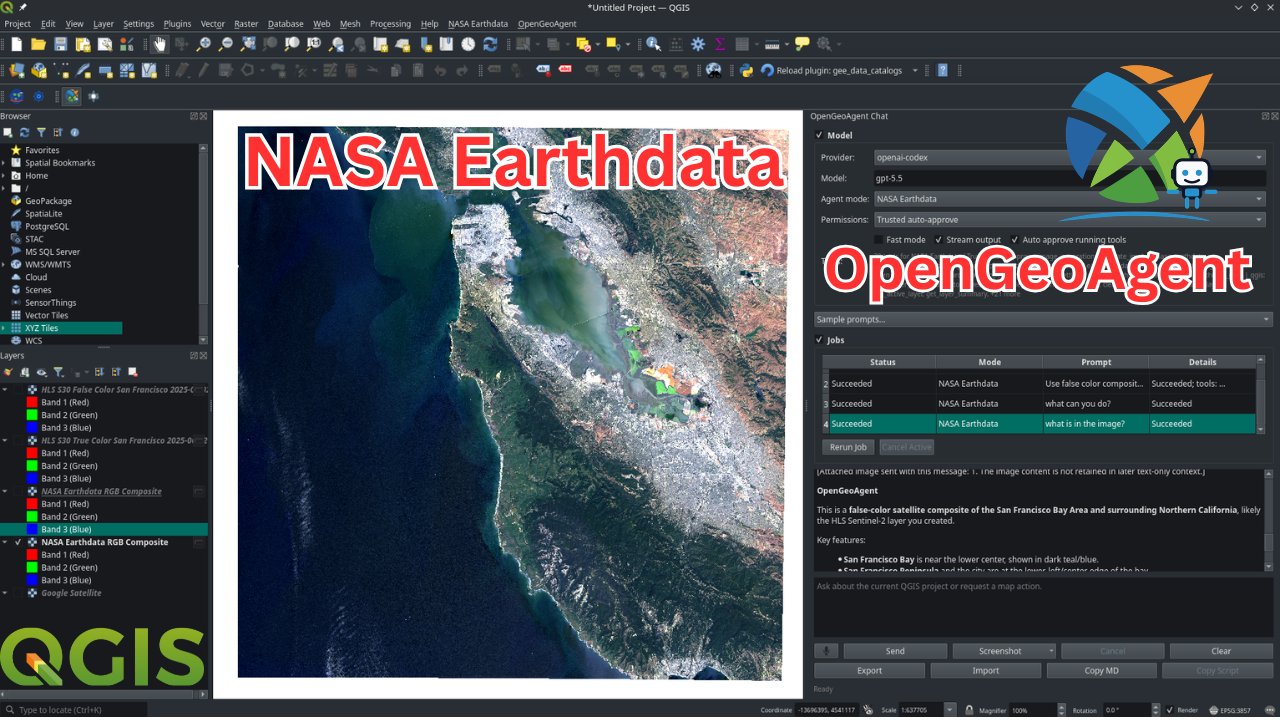Toggle the Stream output checkbox
Viewport: 1280px width, 720px height.
tap(938, 240)
